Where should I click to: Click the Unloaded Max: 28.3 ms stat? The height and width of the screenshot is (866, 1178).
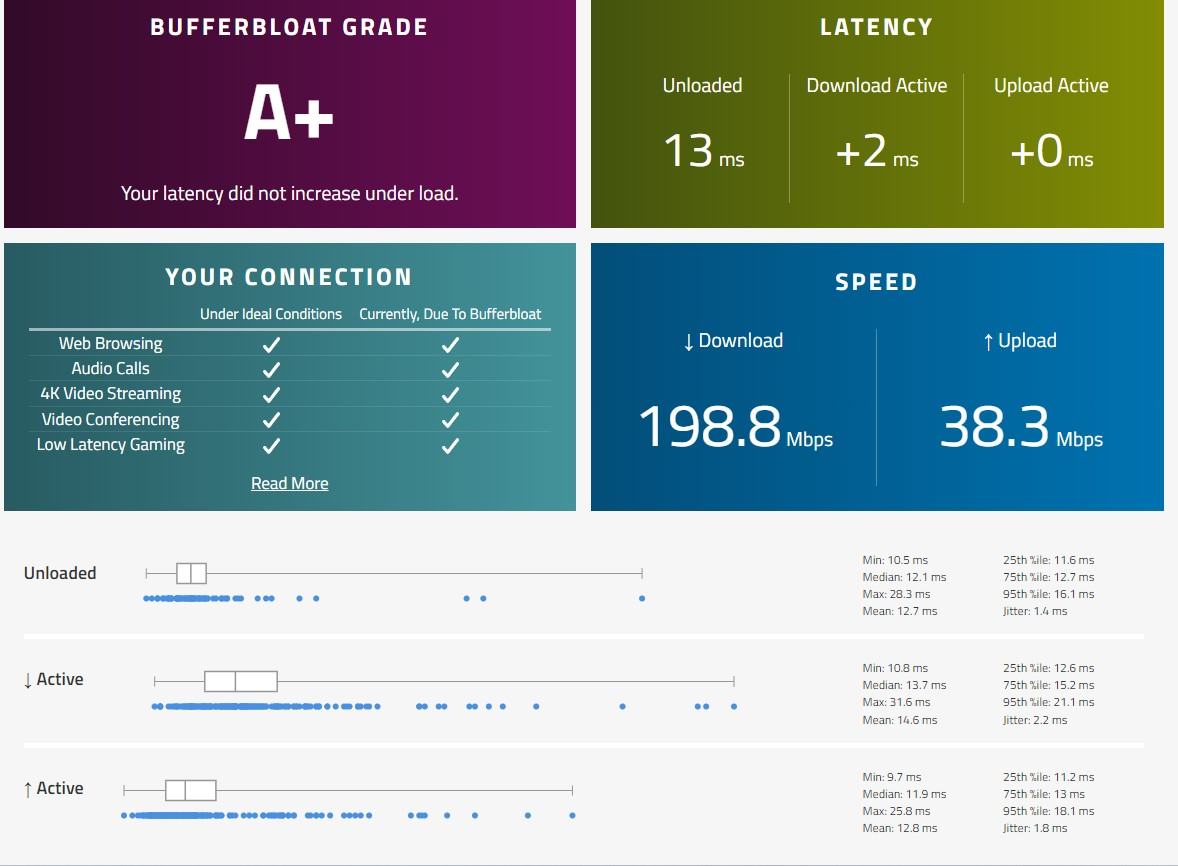(x=896, y=594)
